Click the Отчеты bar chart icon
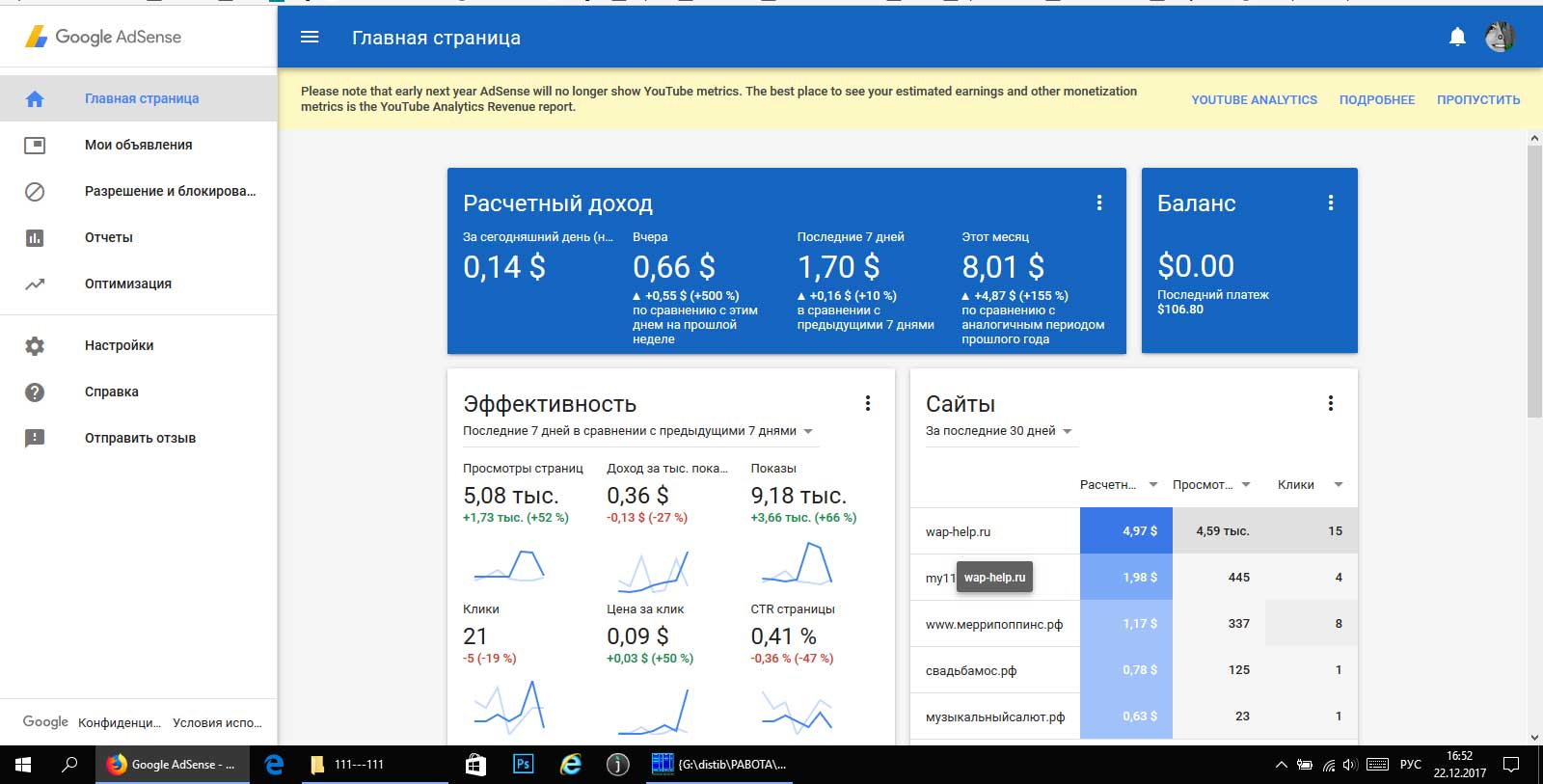The height and width of the screenshot is (784, 1543). coord(35,237)
